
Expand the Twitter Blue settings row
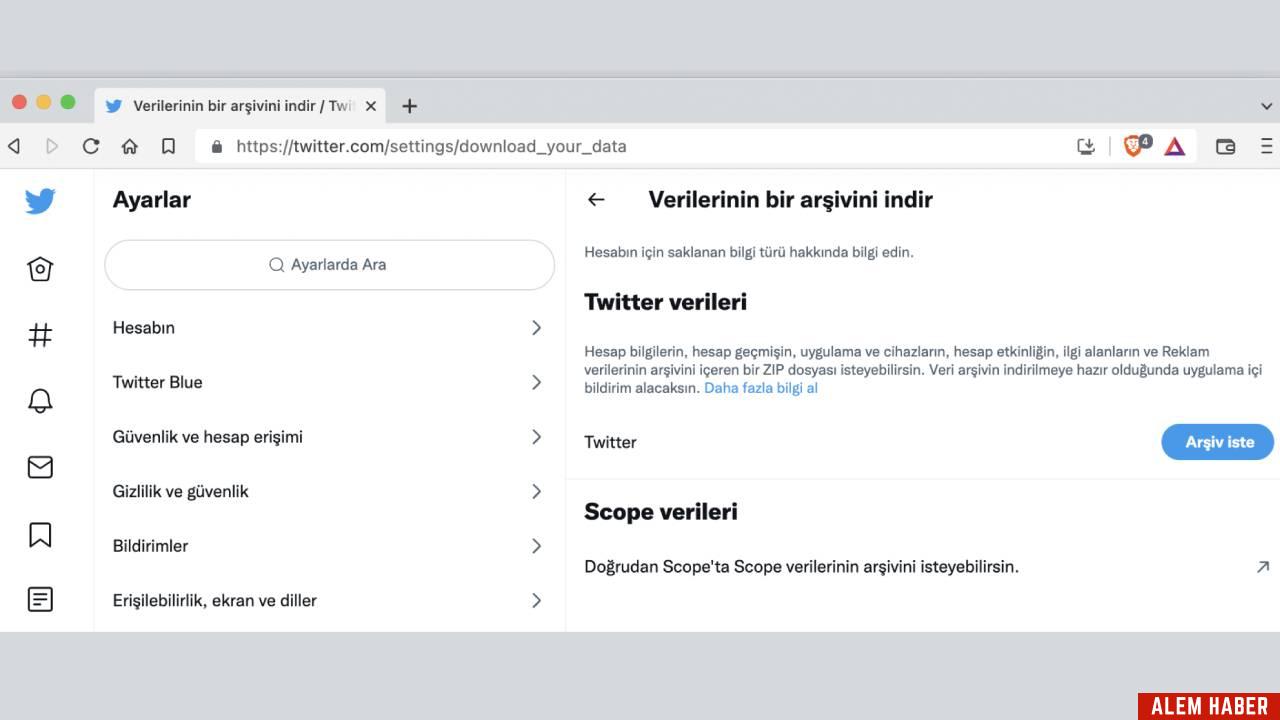(x=329, y=382)
